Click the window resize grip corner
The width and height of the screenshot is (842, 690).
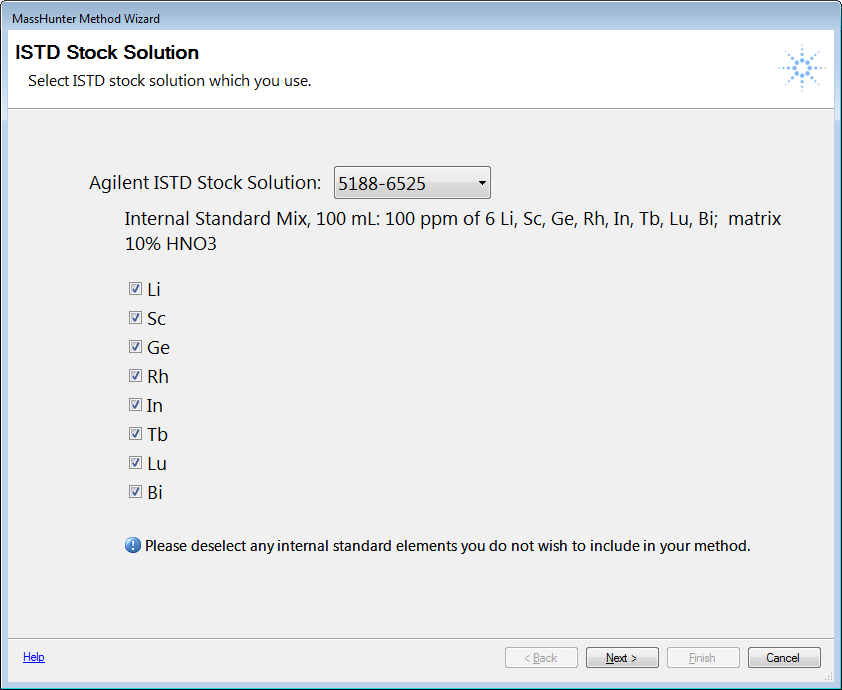pyautogui.click(x=829, y=677)
